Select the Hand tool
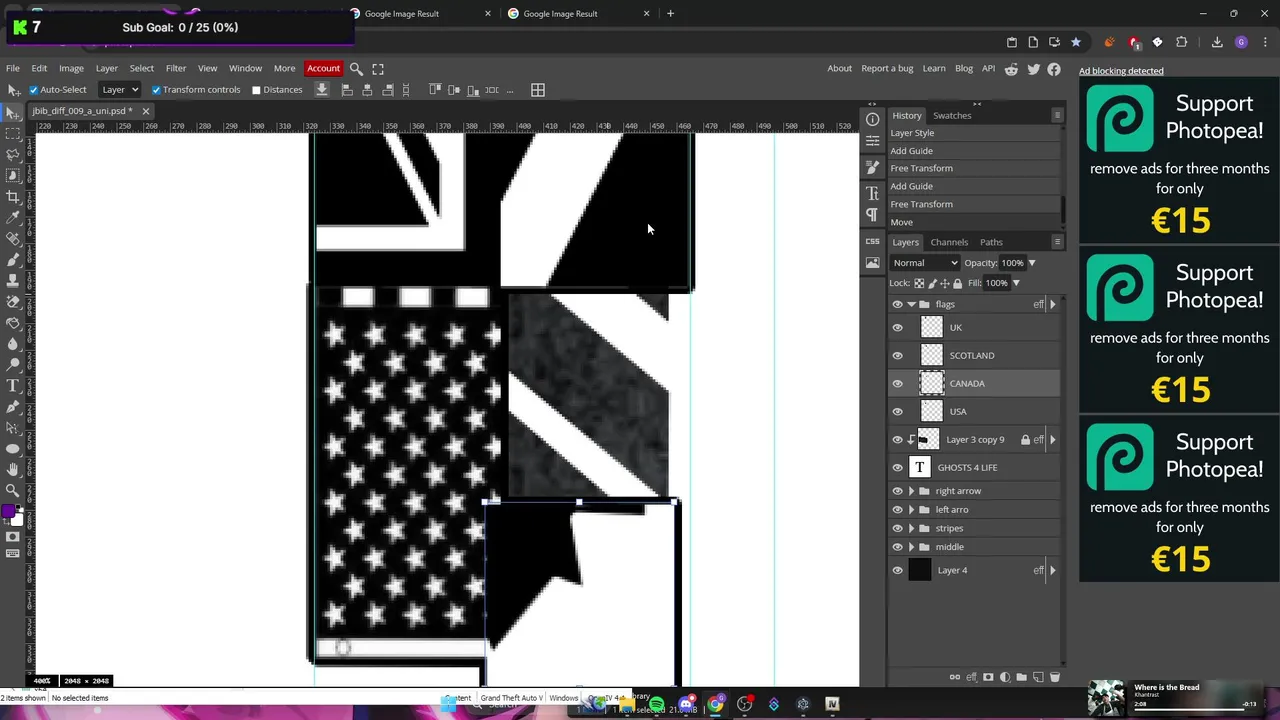This screenshot has width=1280, height=720. (x=13, y=469)
